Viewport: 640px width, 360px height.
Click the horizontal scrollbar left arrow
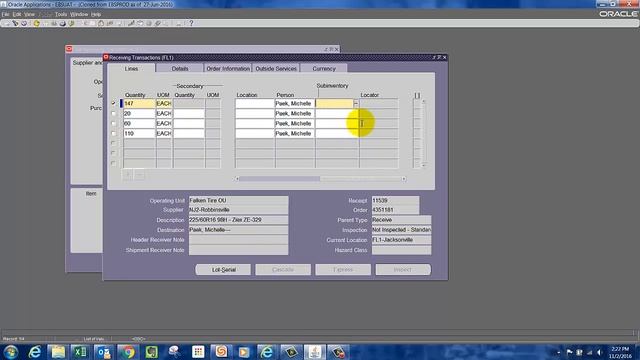(237, 179)
